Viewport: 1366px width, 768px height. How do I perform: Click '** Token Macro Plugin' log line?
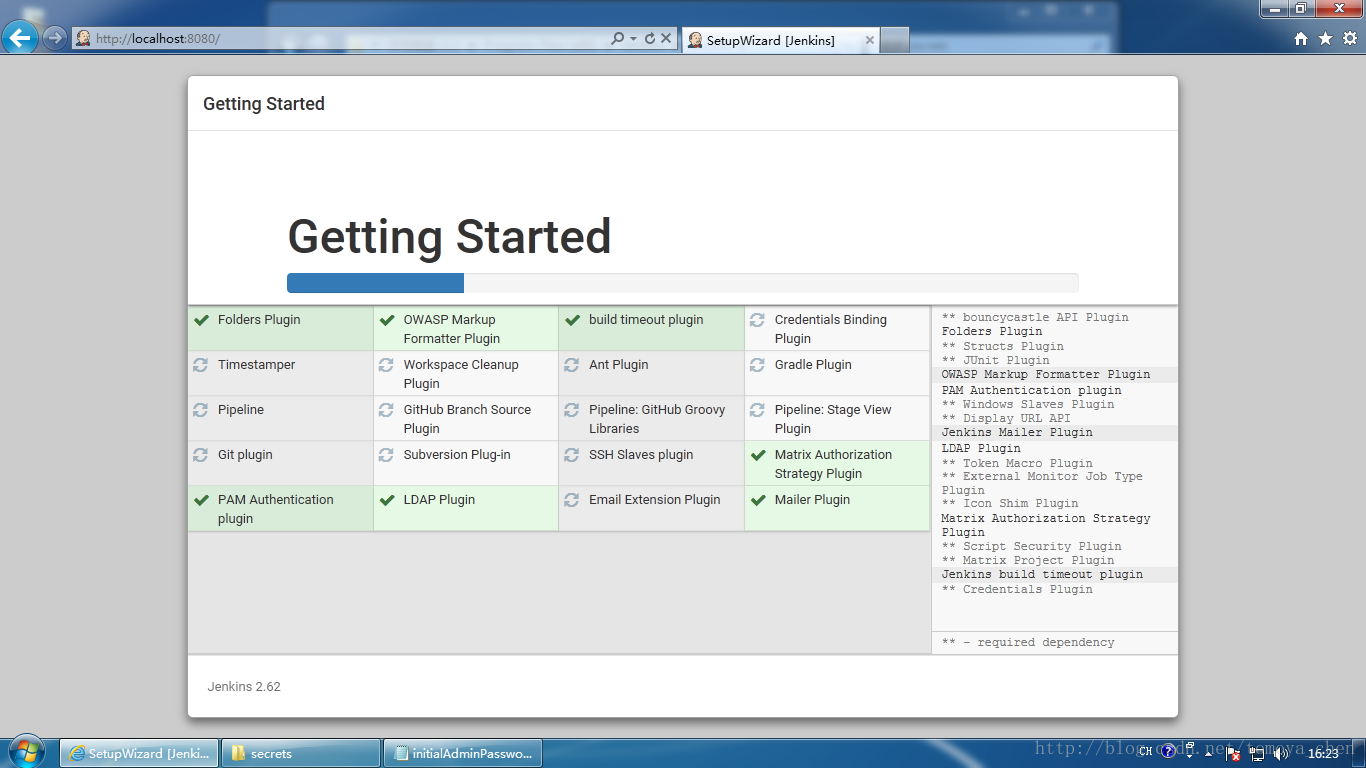click(1017, 463)
